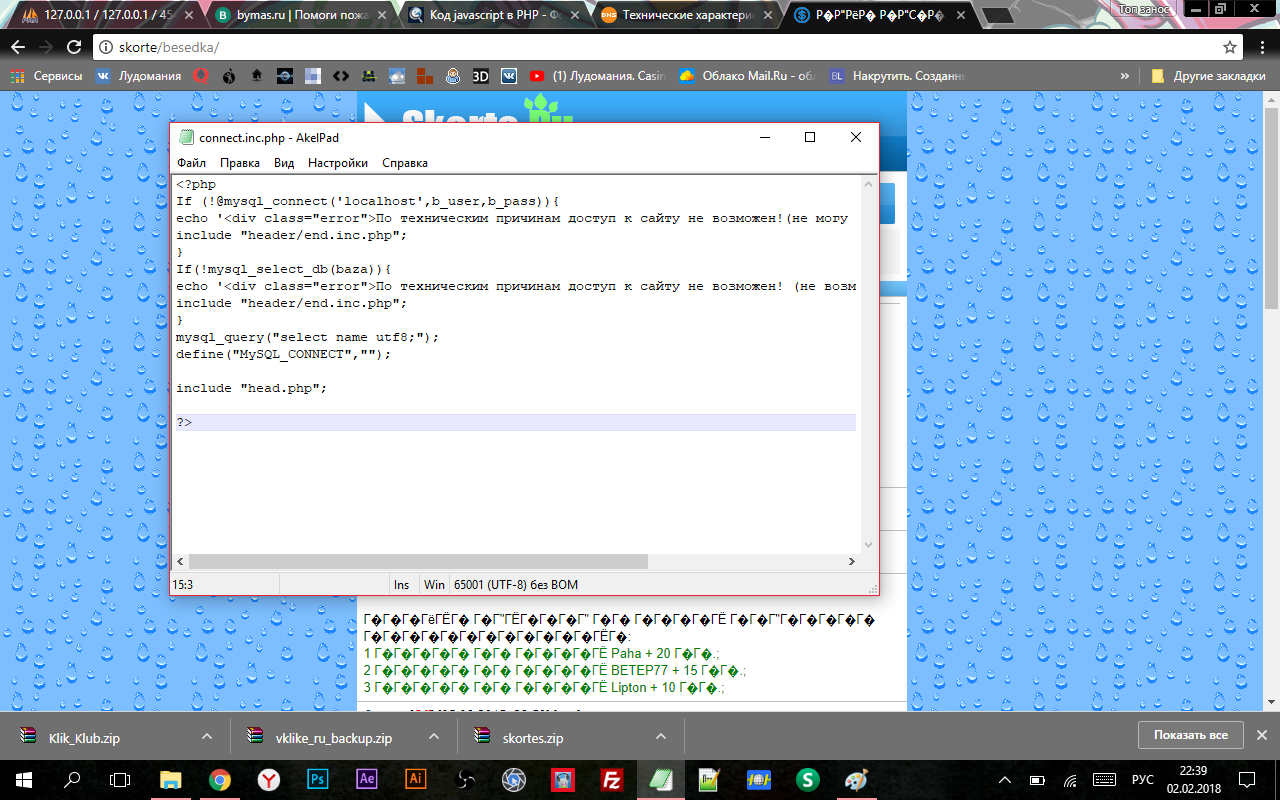Image resolution: width=1280 pixels, height=800 pixels.
Task: Open Task View on the taskbar
Action: tap(120, 780)
